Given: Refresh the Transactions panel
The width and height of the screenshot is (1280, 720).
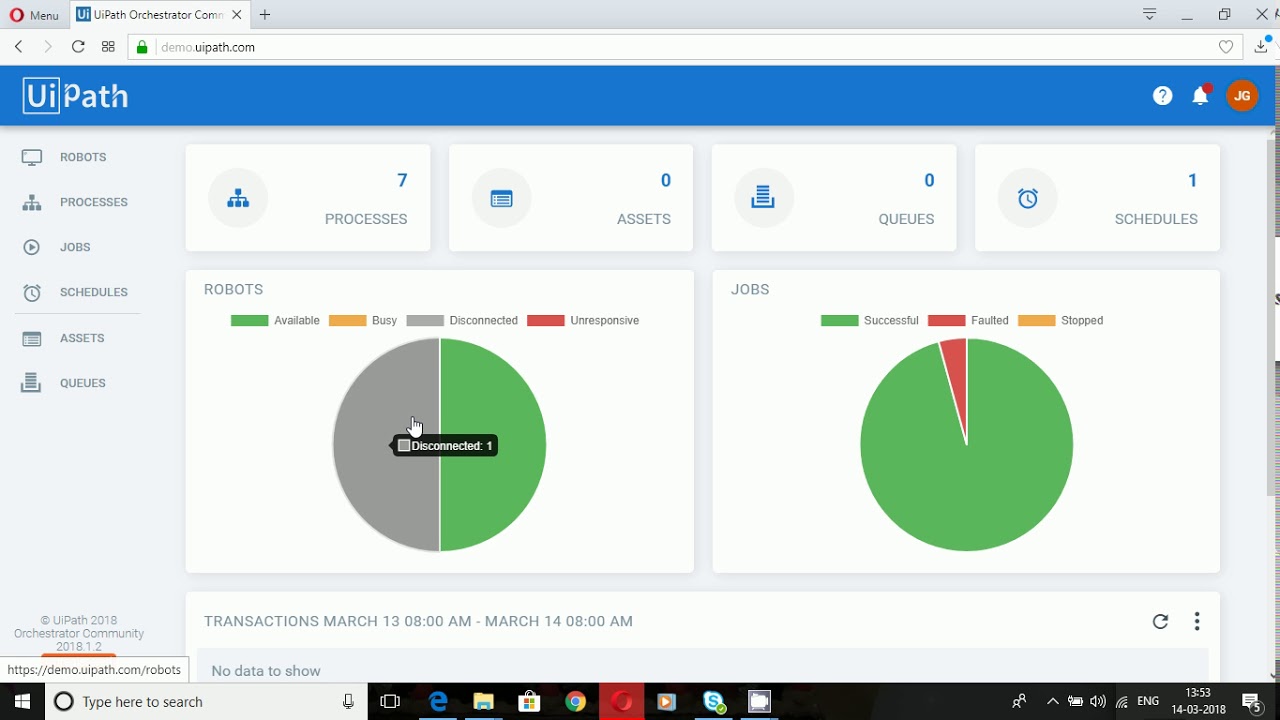Looking at the screenshot, I should coord(1160,621).
